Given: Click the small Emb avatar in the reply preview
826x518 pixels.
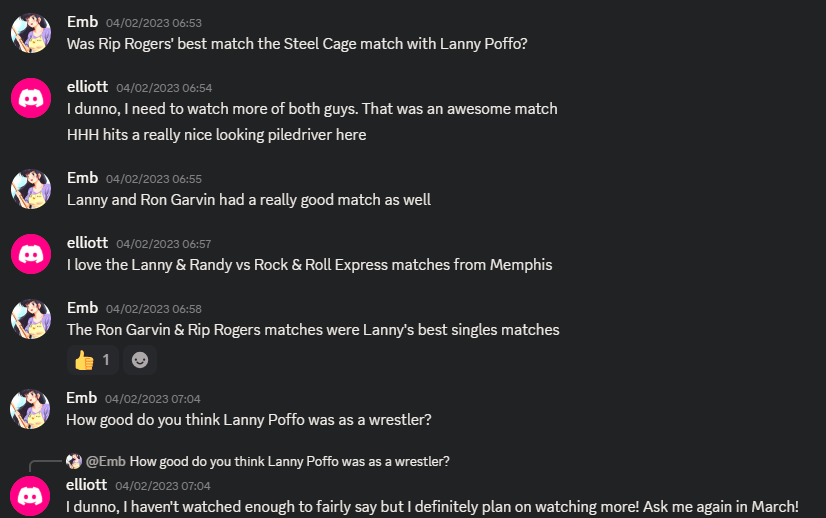Looking at the screenshot, I should click(x=74, y=461).
